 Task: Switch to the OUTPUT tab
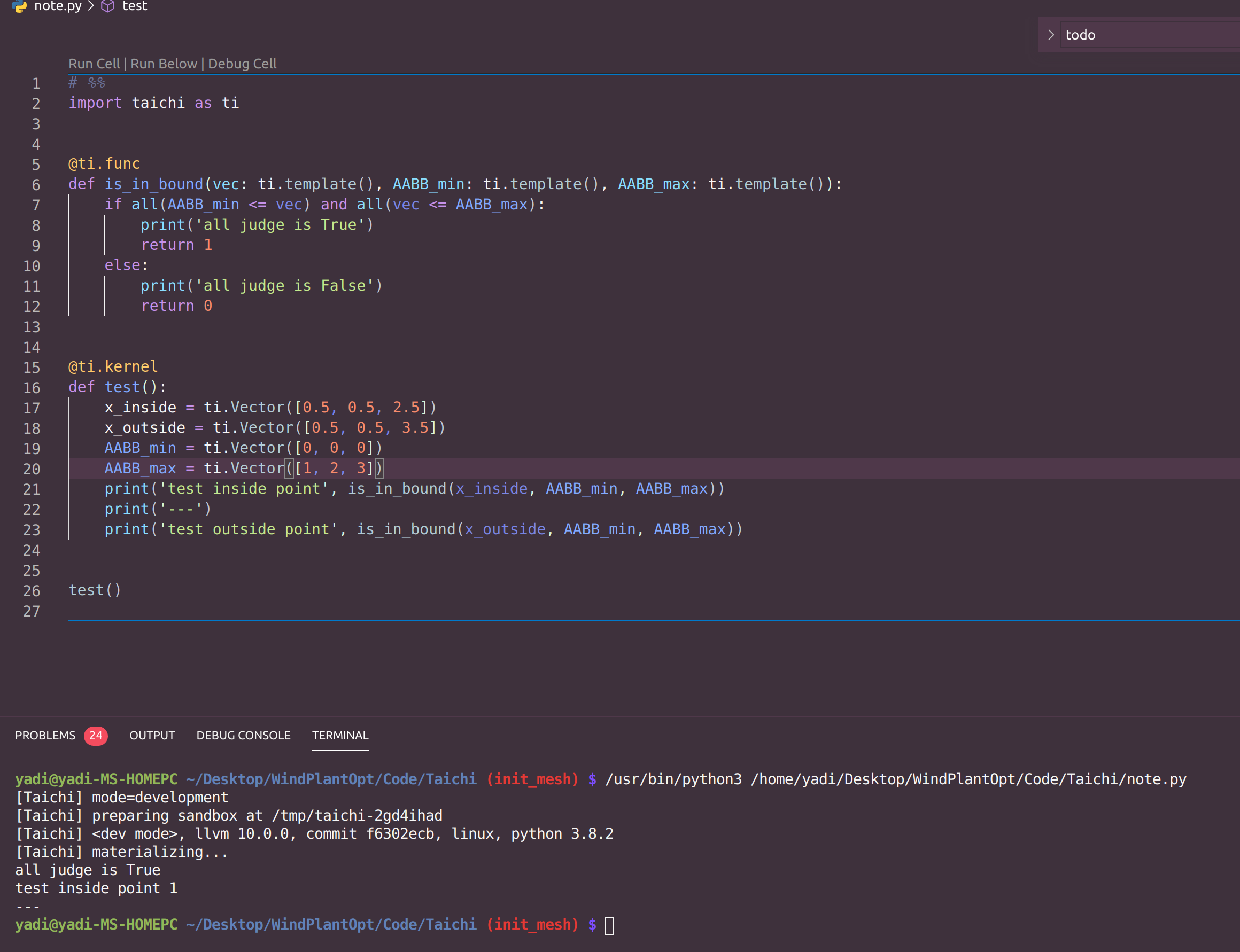pos(152,736)
